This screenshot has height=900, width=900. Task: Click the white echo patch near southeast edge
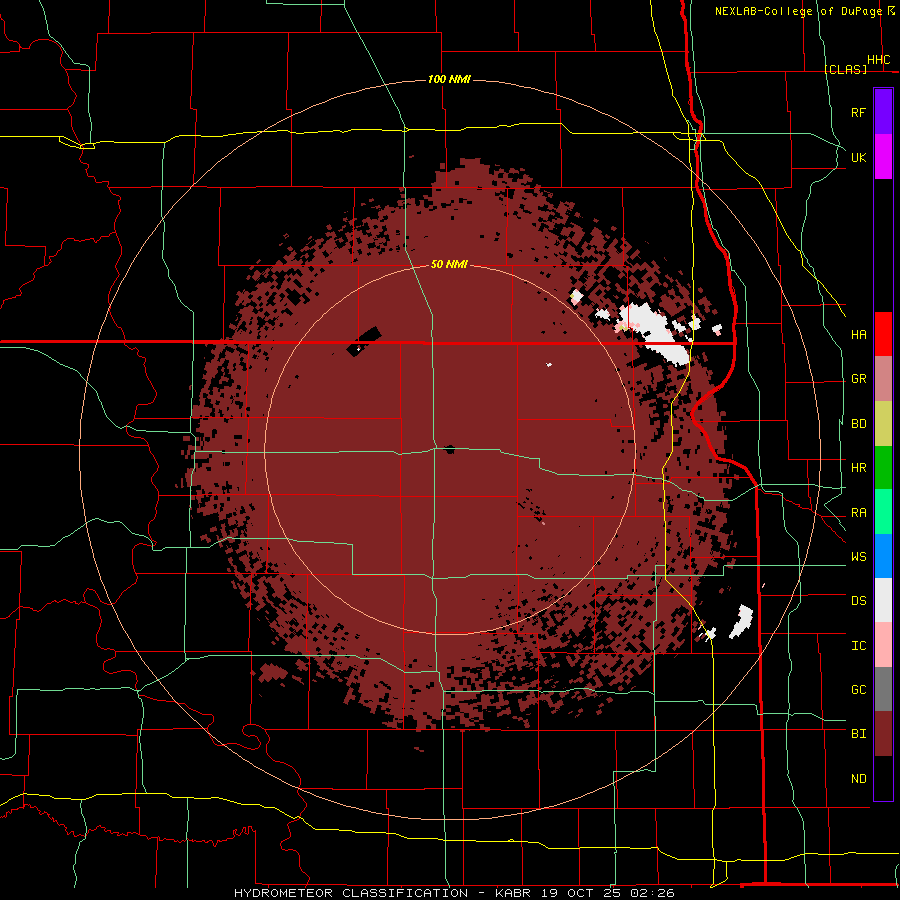click(x=741, y=621)
